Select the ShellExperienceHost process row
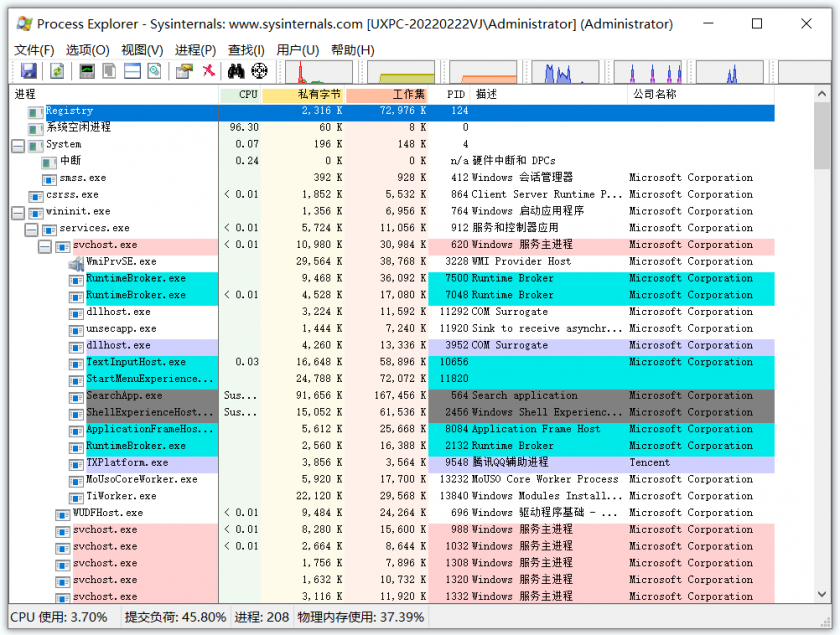 [392, 413]
